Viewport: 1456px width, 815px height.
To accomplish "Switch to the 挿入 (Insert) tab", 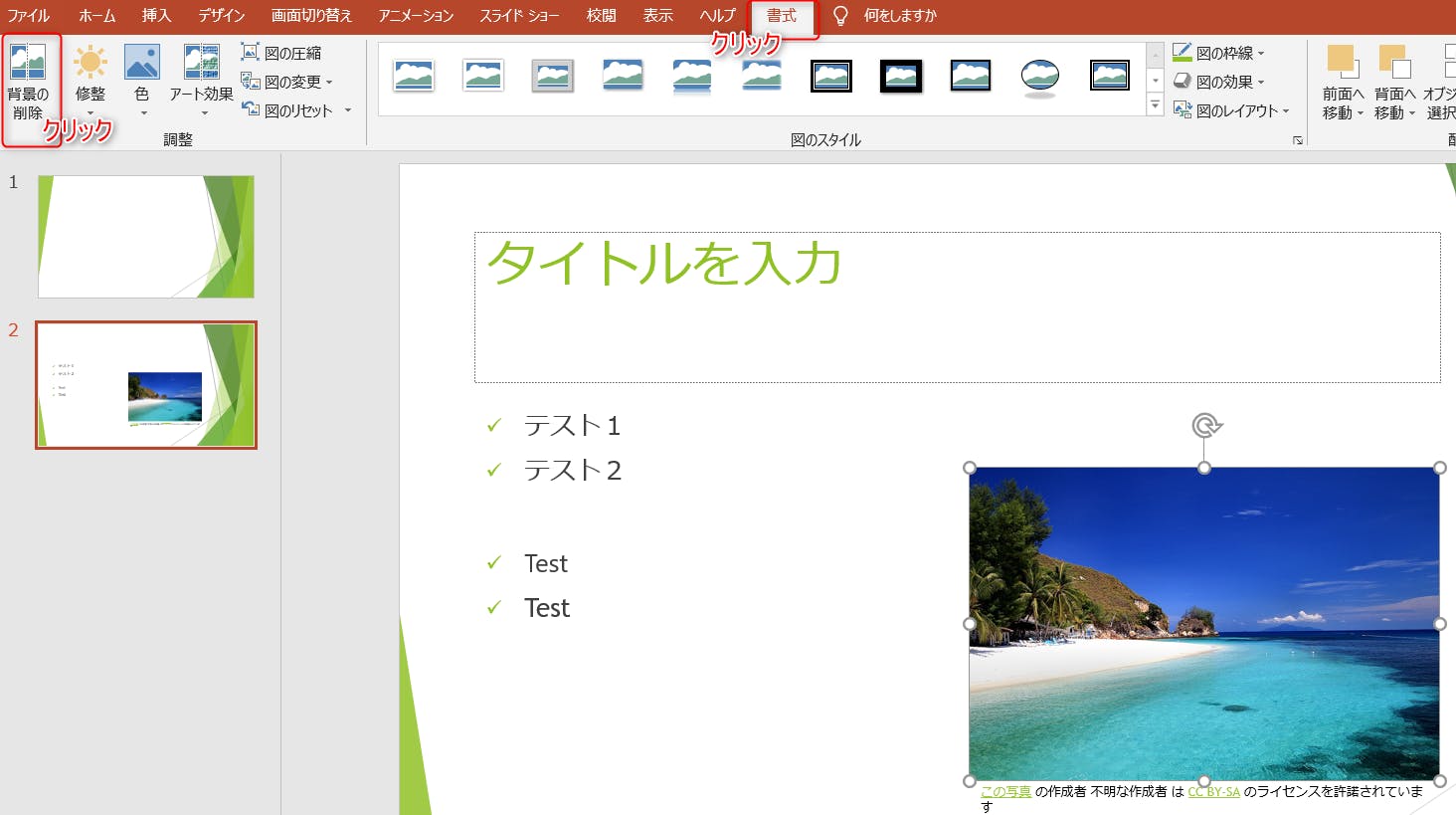I will pos(156,16).
